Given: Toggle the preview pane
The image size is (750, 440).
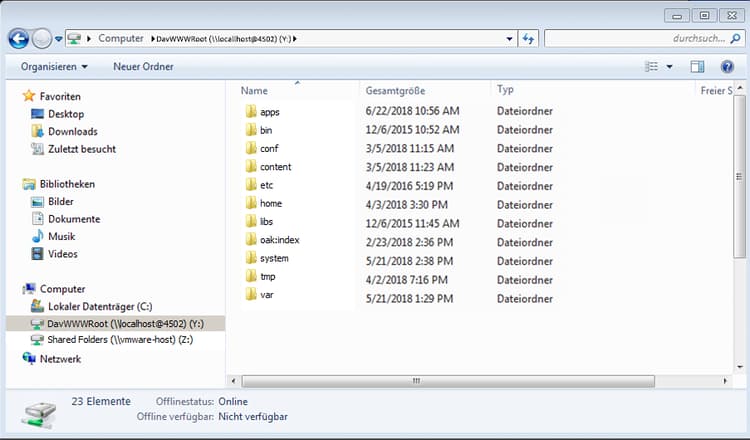Looking at the screenshot, I should tap(697, 66).
